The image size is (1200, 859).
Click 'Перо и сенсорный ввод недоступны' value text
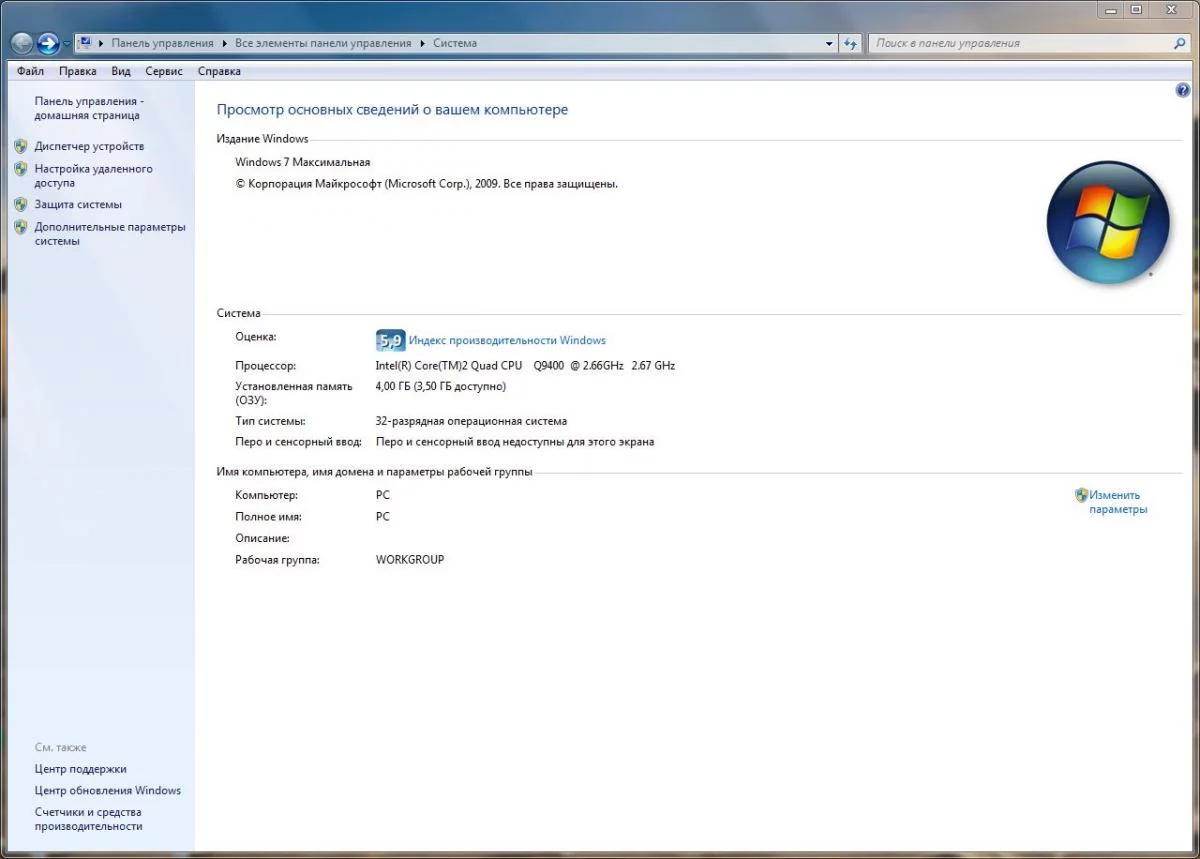point(515,442)
